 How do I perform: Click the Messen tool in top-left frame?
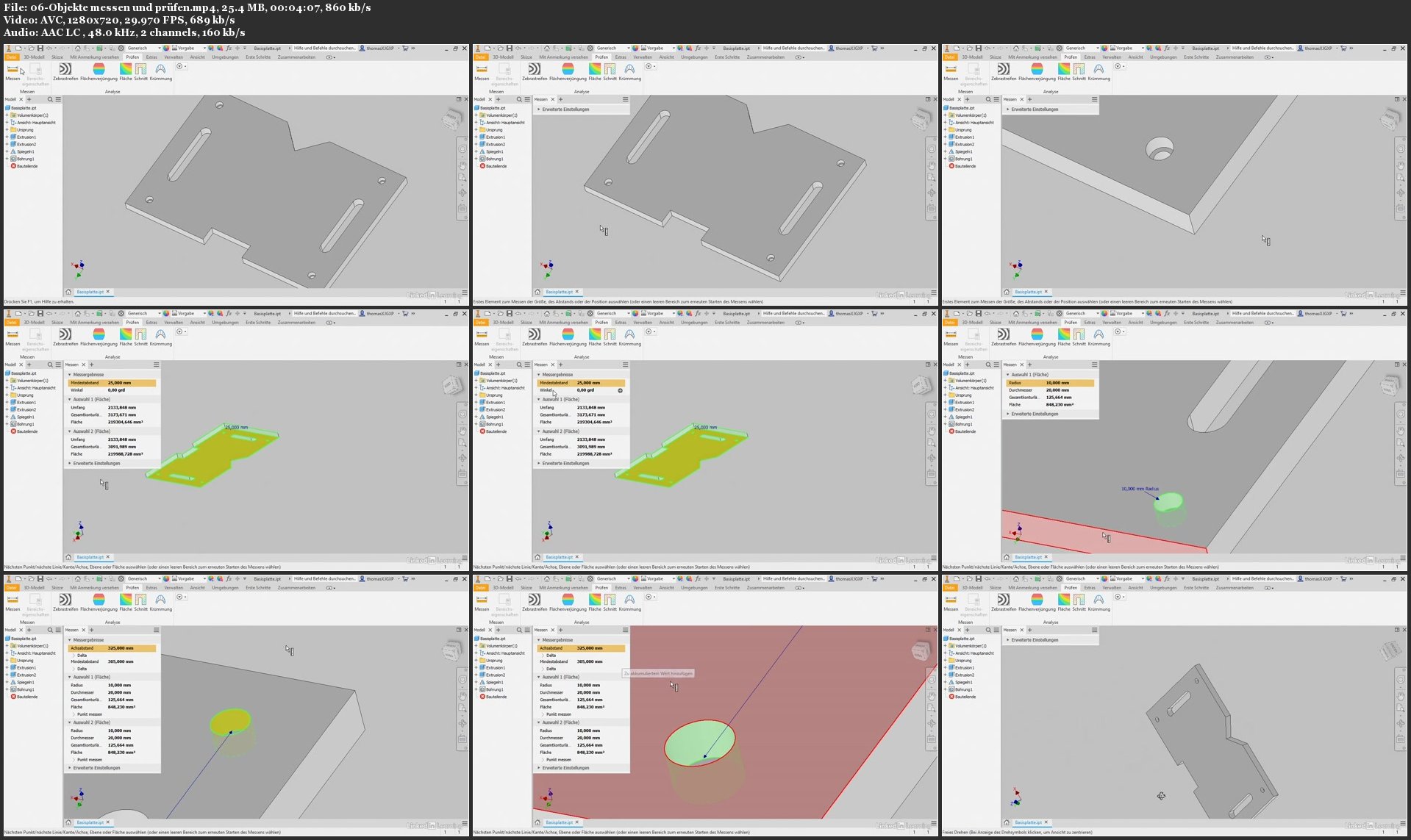point(13,71)
